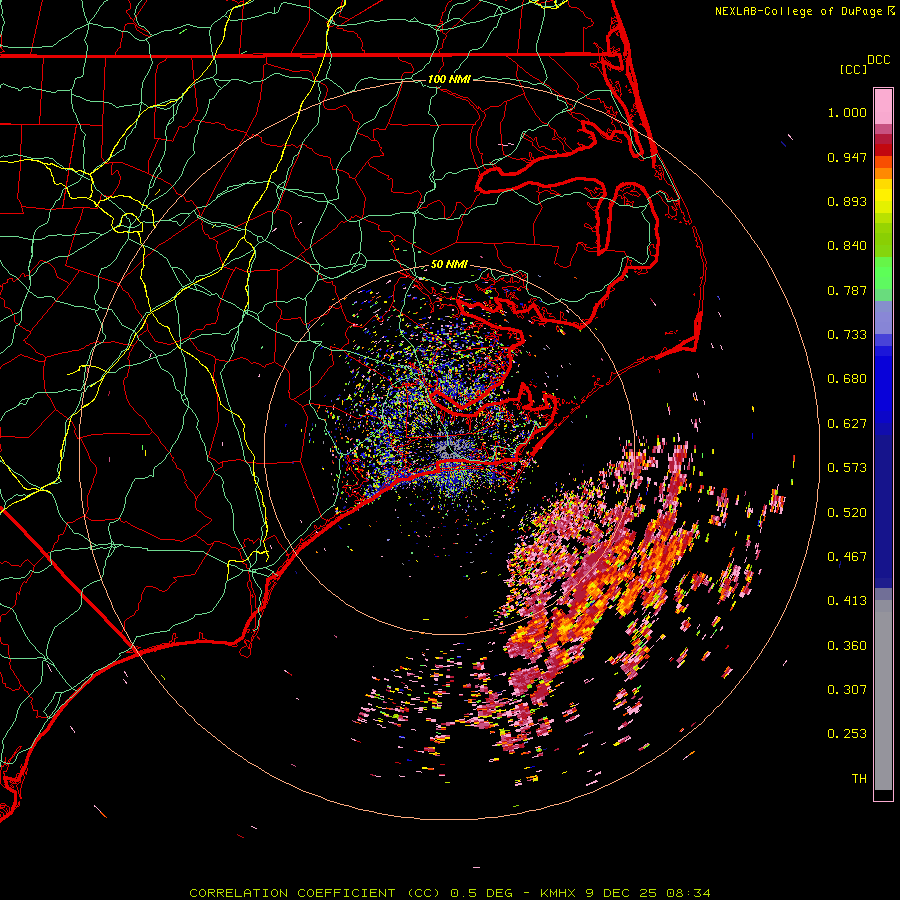Click the KMHX station identifier in the caption
Screen dimensions: 900x900
(x=558, y=893)
